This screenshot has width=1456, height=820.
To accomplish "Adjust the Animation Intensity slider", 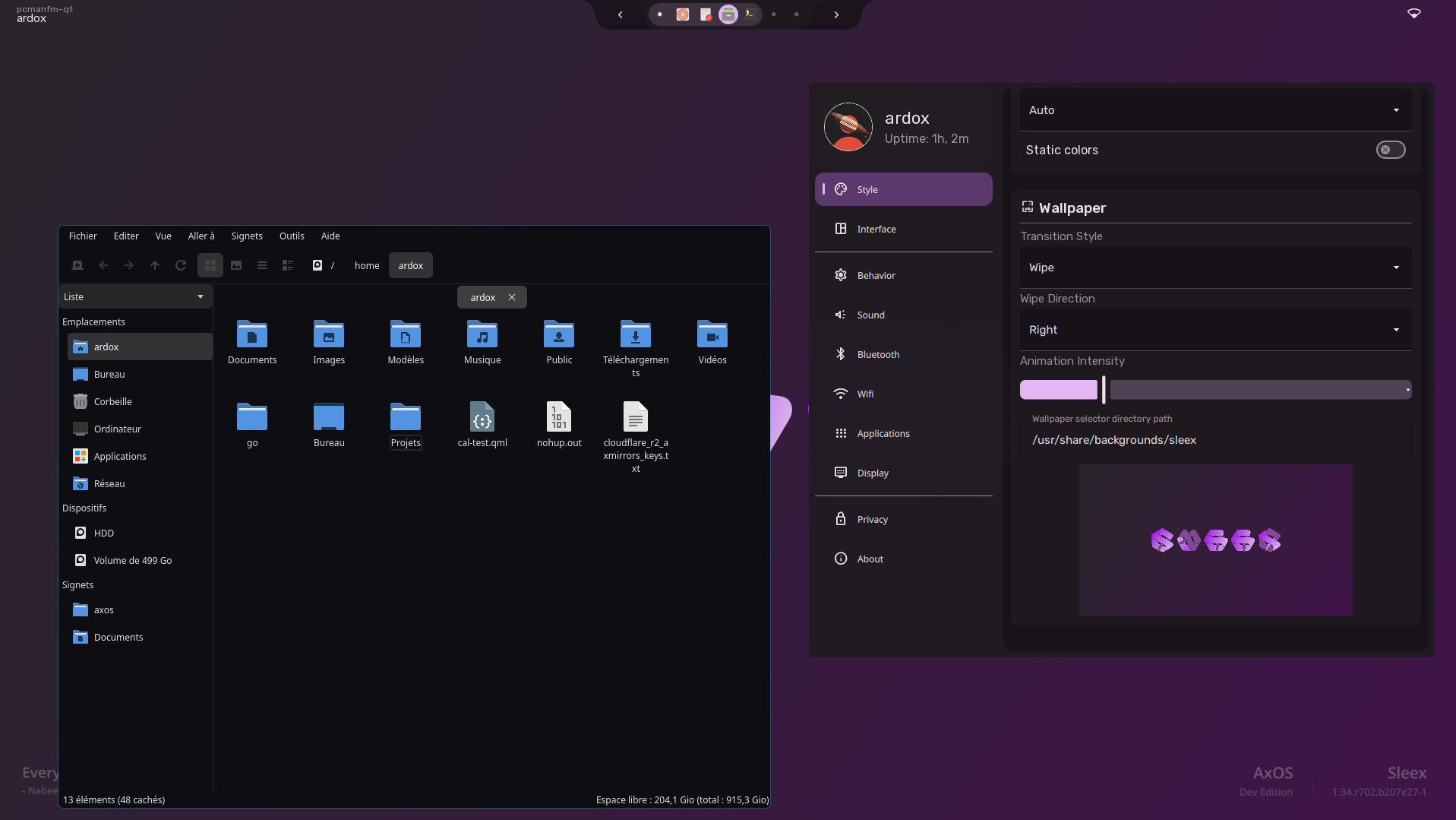I will pyautogui.click(x=1215, y=390).
